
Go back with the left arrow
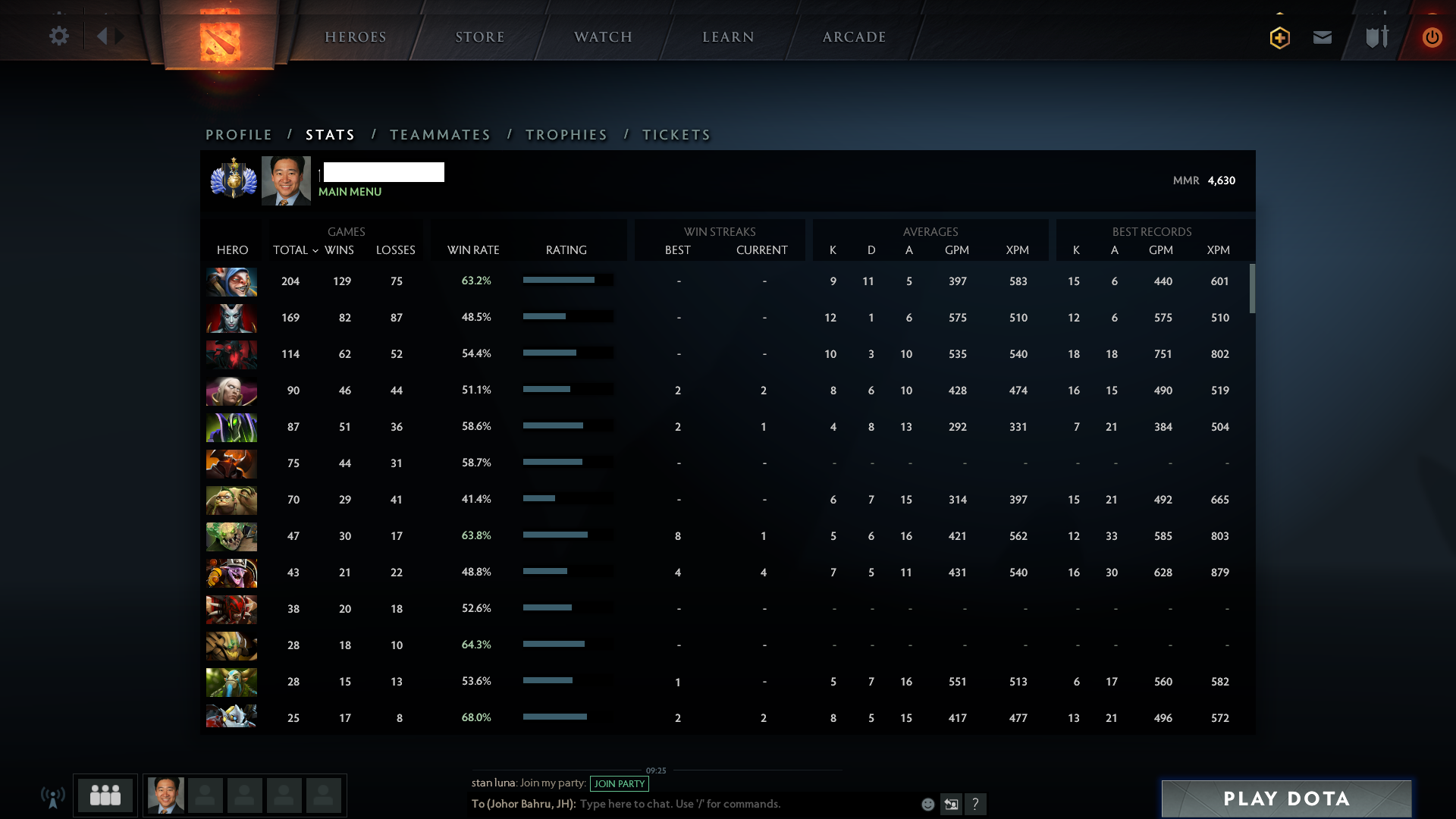coord(102,36)
